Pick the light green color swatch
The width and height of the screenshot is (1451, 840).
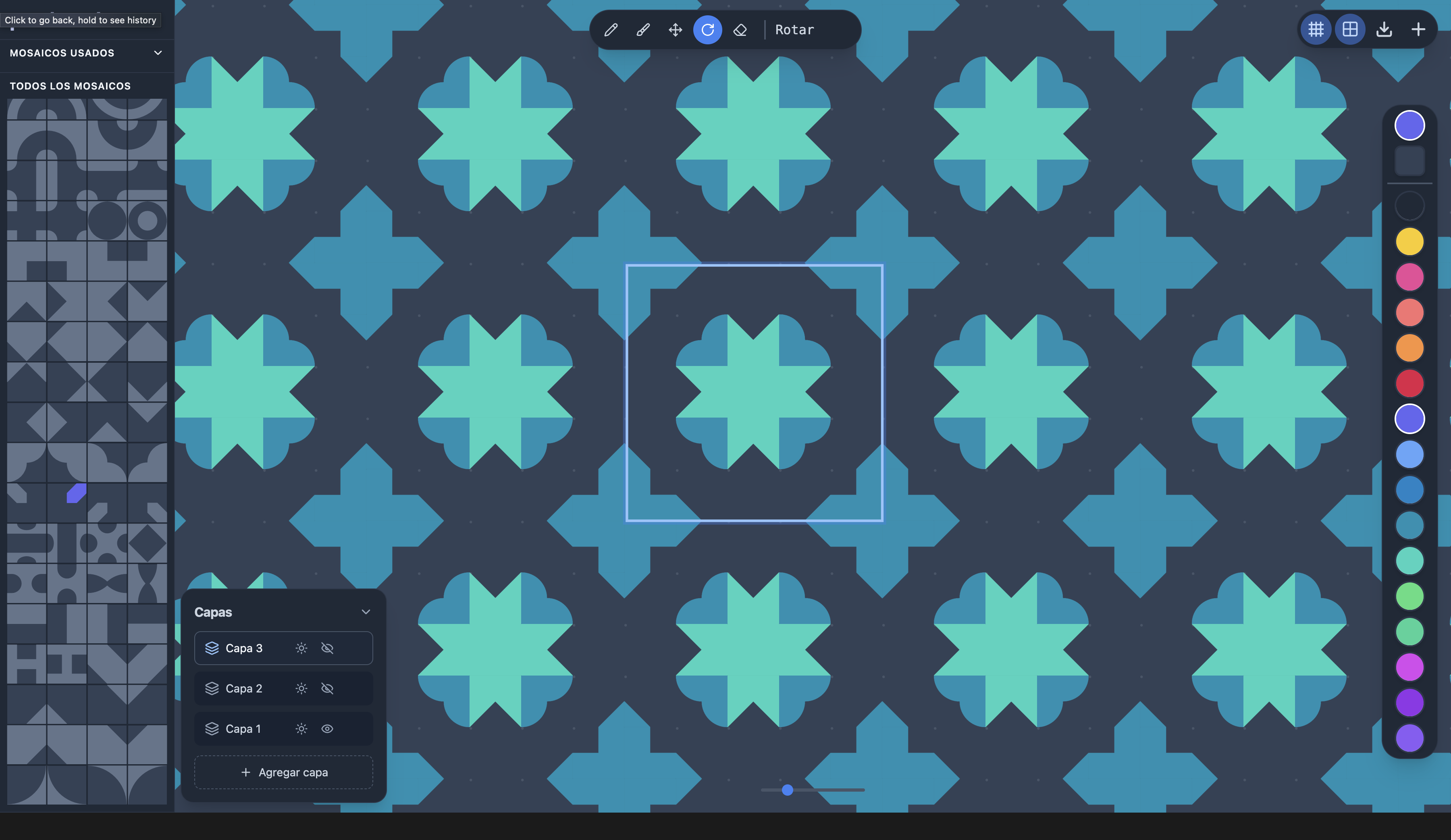1409,596
